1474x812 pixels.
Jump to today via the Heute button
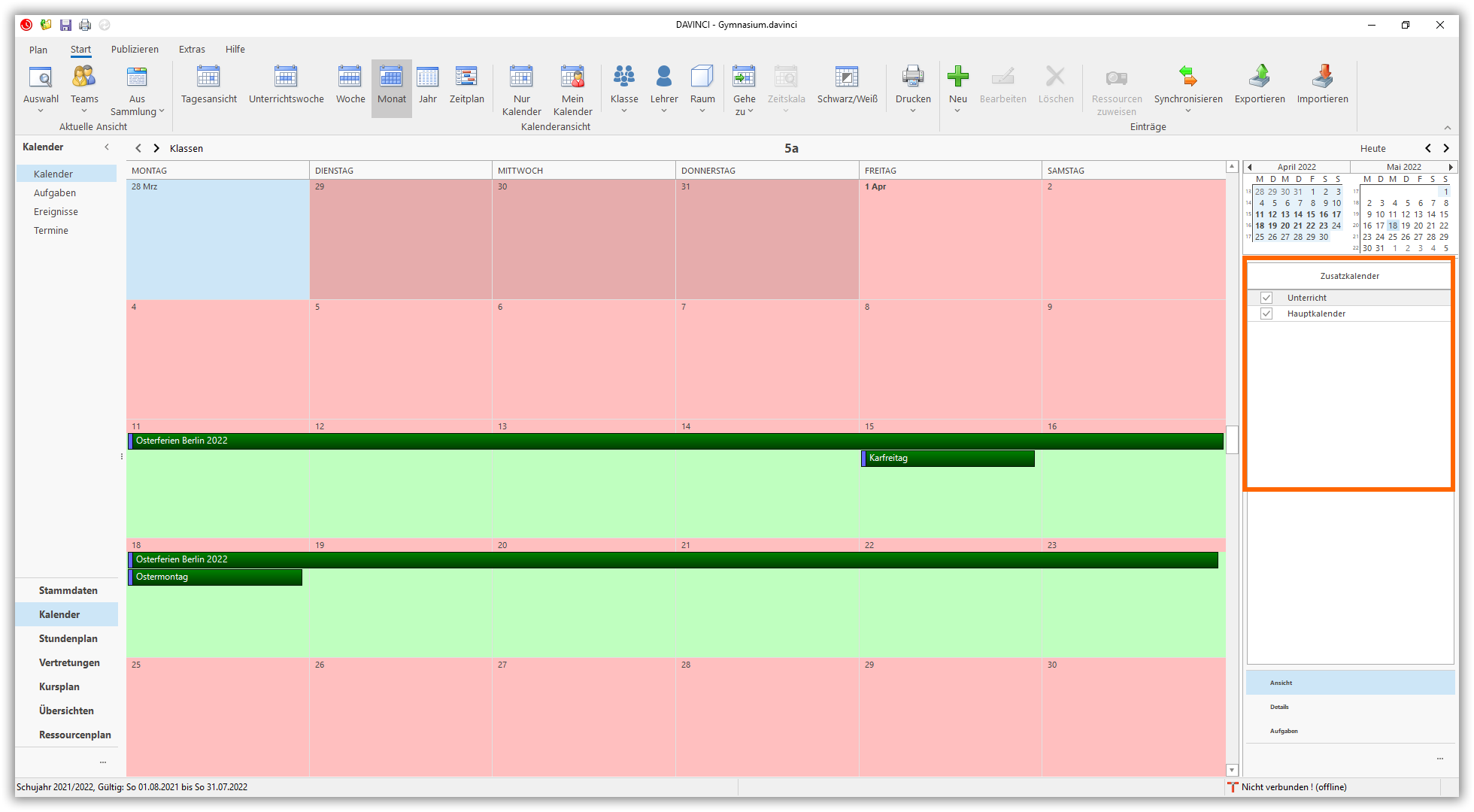click(1373, 148)
